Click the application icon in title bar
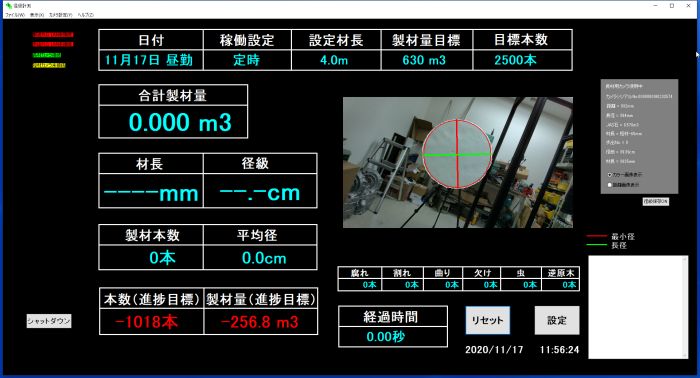 tap(8, 6)
